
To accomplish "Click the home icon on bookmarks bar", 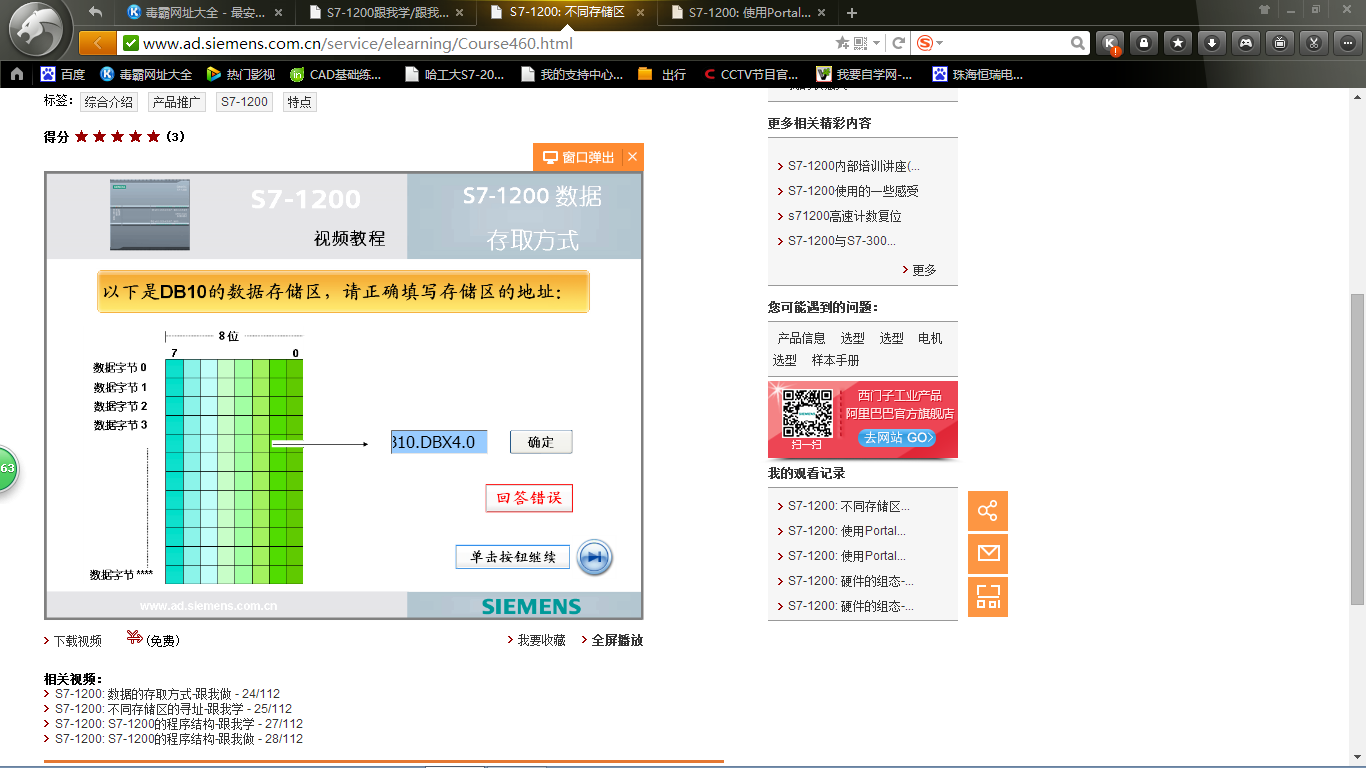I will 17,74.
